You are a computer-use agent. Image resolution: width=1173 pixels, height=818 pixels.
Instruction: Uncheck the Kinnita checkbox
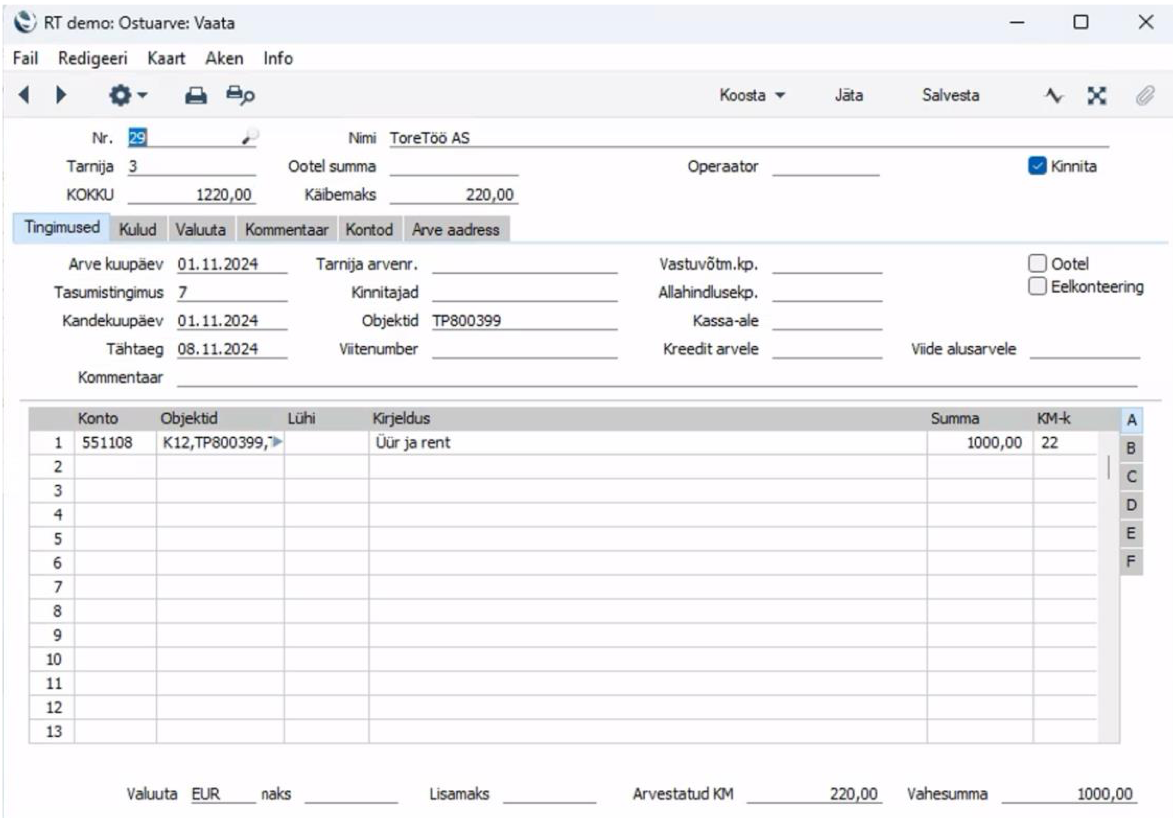(x=1036, y=167)
